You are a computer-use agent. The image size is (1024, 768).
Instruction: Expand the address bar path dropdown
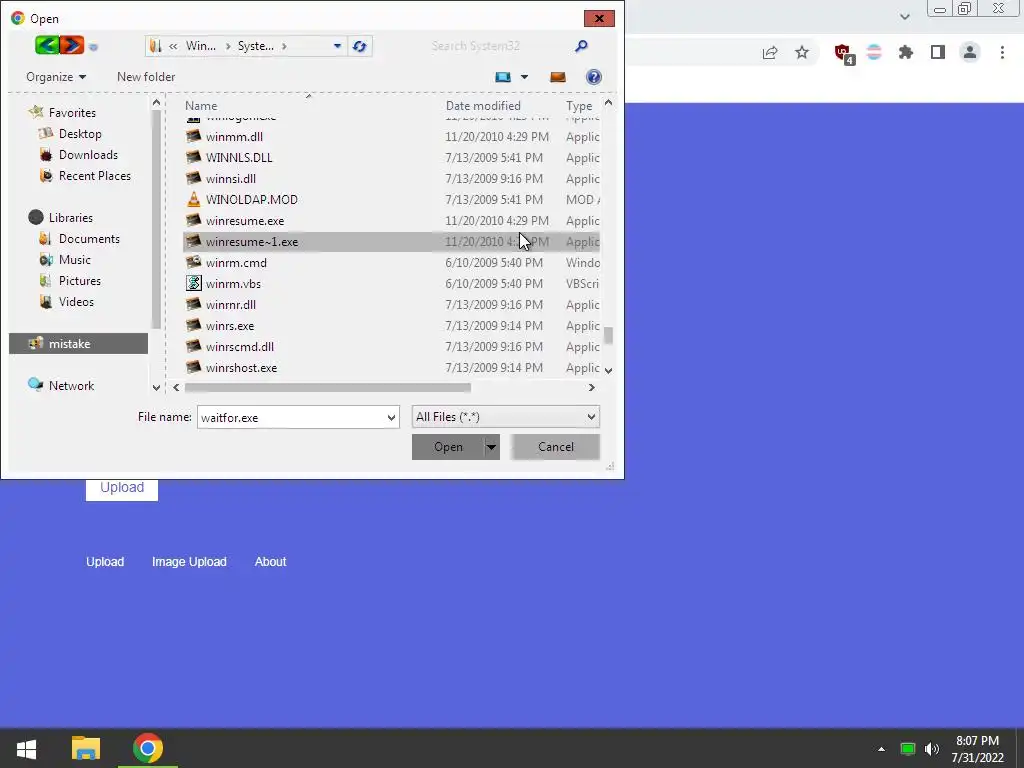(337, 46)
